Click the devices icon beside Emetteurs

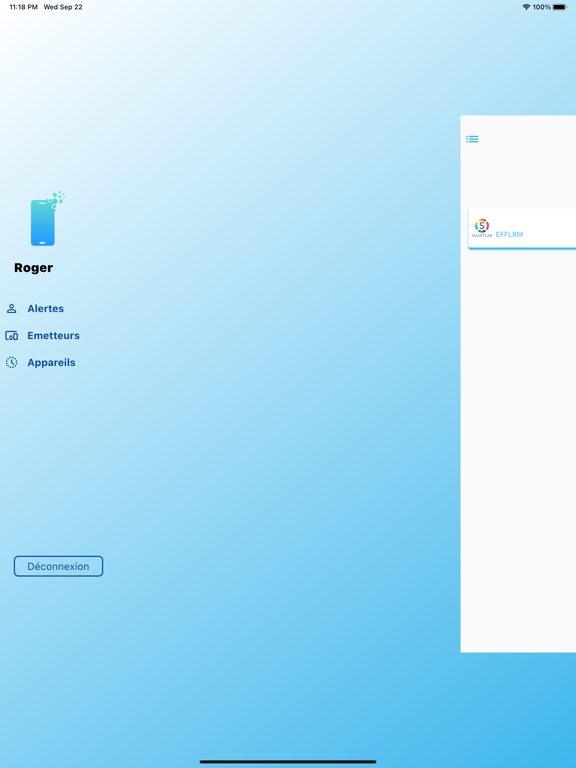point(11,336)
